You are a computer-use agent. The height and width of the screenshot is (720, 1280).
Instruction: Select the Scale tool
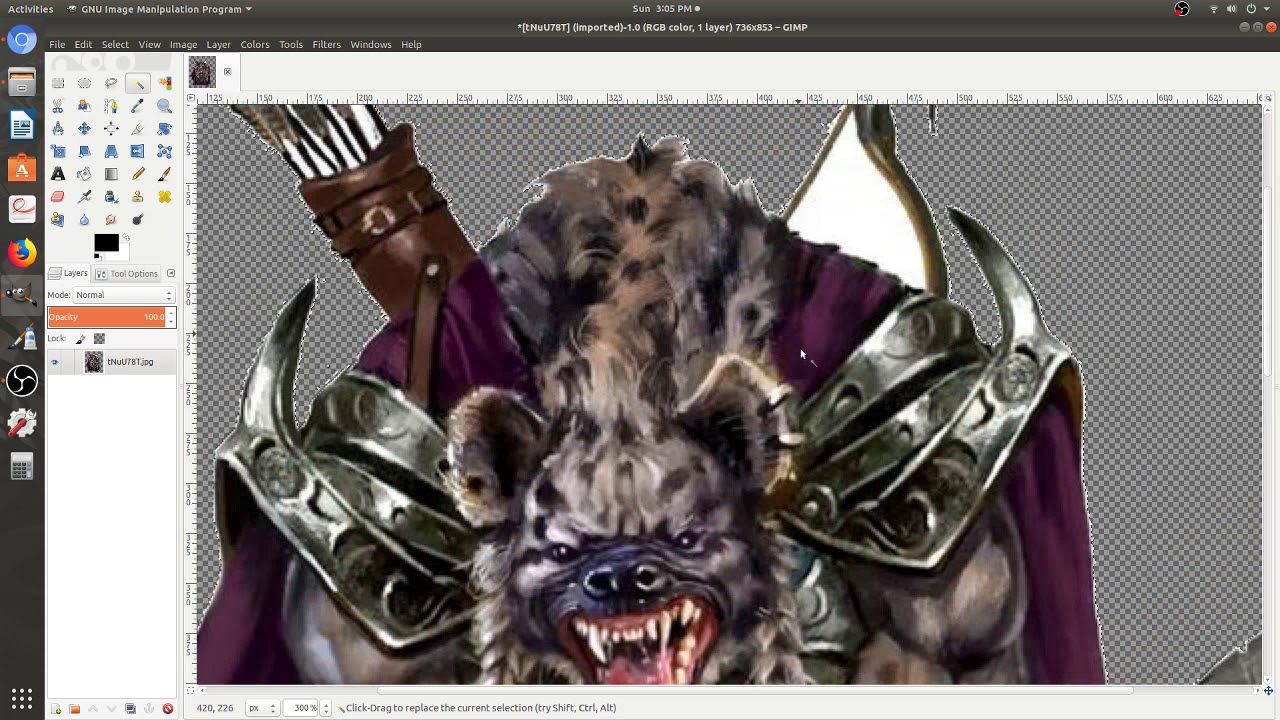(58, 152)
